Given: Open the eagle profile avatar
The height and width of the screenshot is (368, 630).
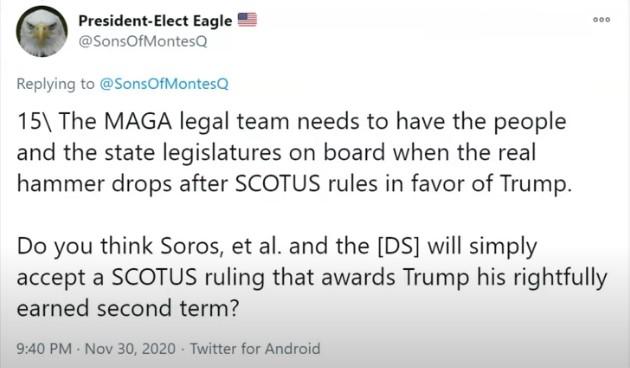Looking at the screenshot, I should pyautogui.click(x=42, y=31).
